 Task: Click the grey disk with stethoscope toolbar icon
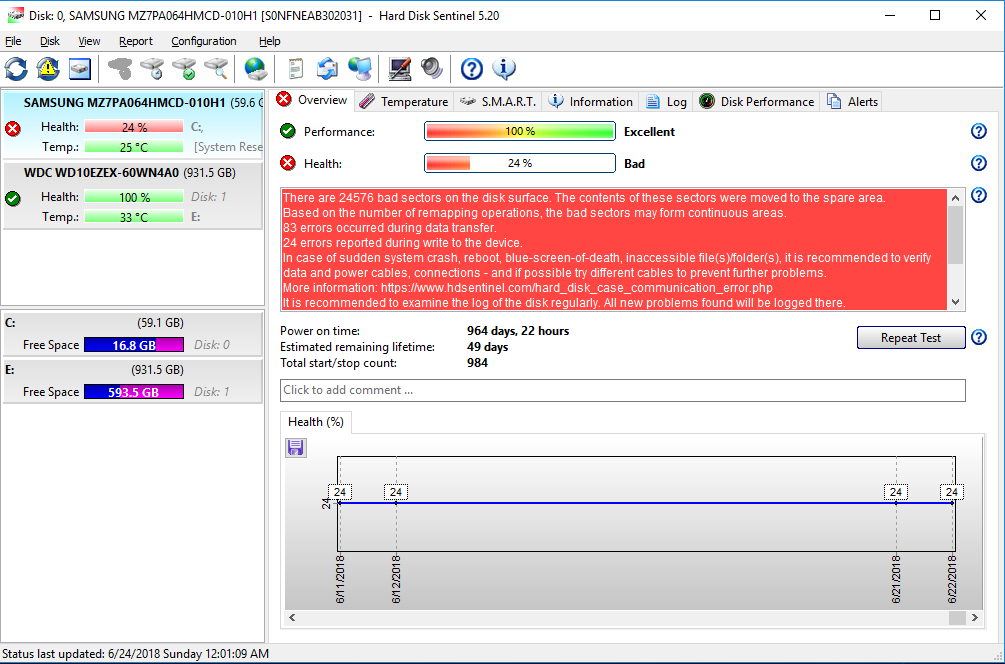[x=120, y=68]
